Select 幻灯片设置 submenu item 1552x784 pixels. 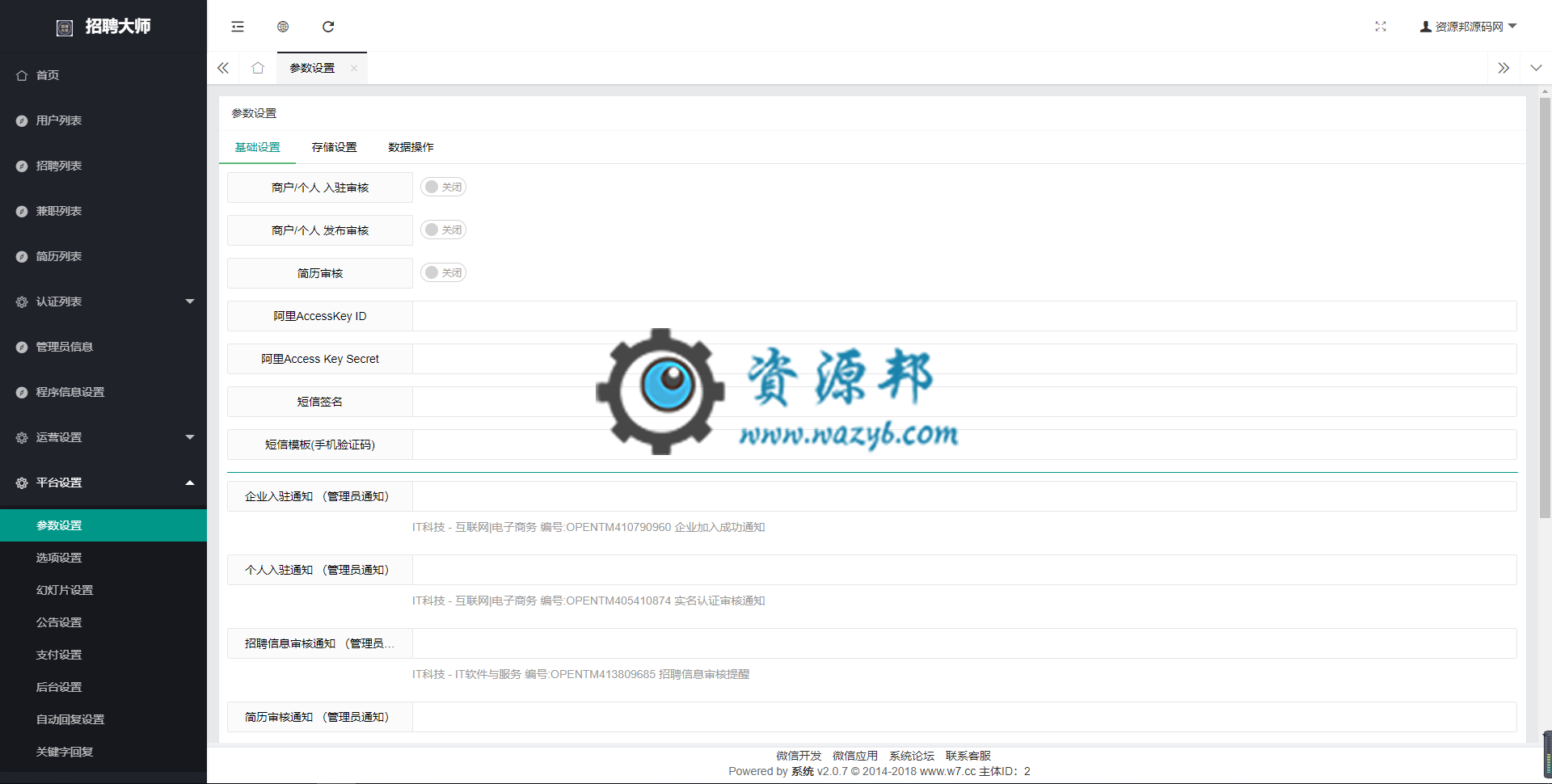pos(103,590)
